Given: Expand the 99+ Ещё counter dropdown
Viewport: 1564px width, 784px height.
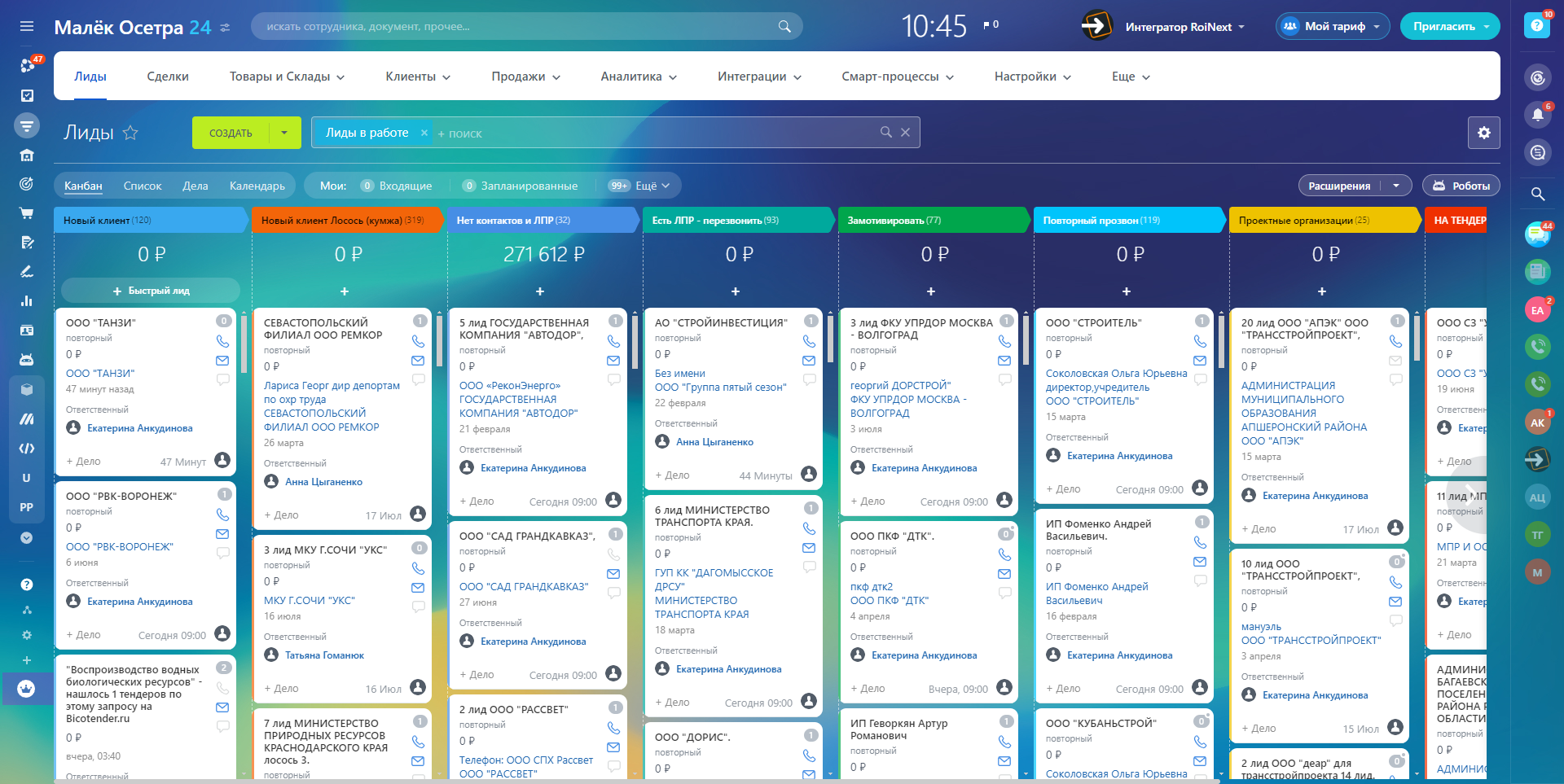Looking at the screenshot, I should [639, 186].
